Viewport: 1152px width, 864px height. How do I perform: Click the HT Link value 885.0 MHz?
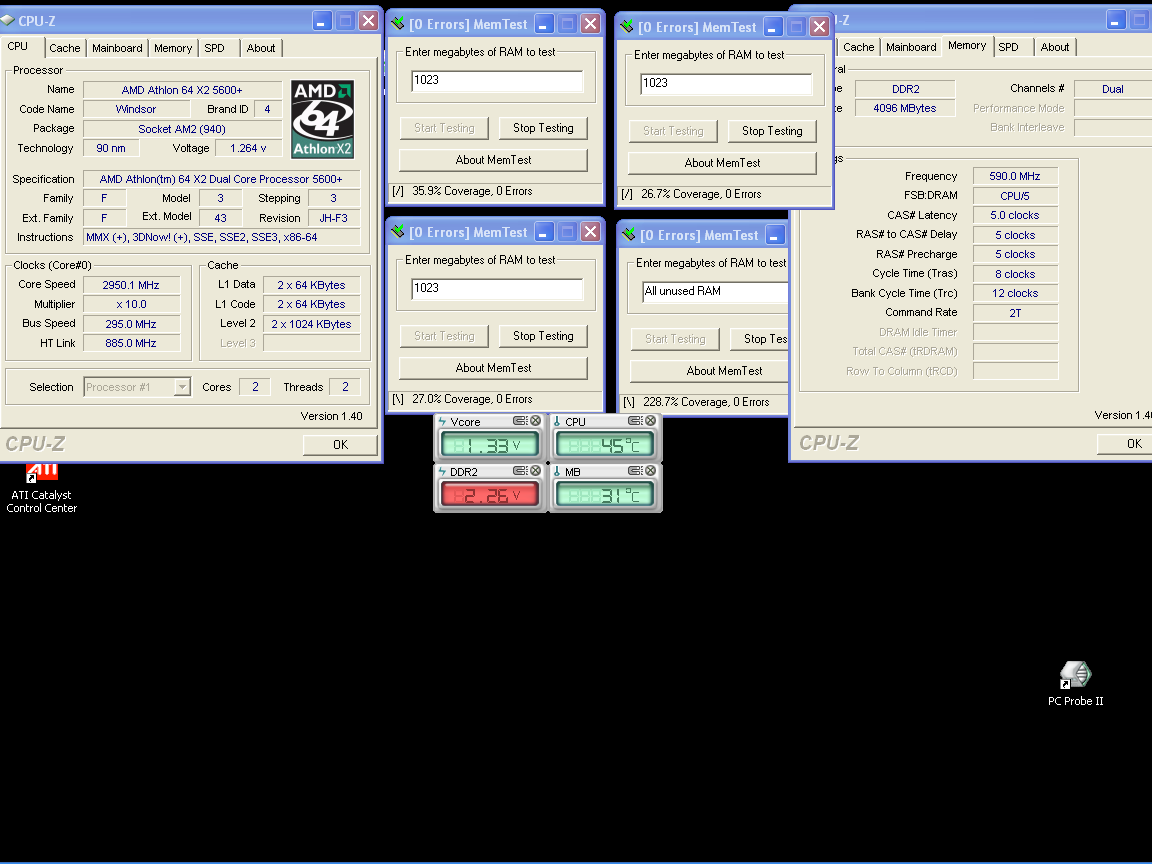click(x=131, y=343)
